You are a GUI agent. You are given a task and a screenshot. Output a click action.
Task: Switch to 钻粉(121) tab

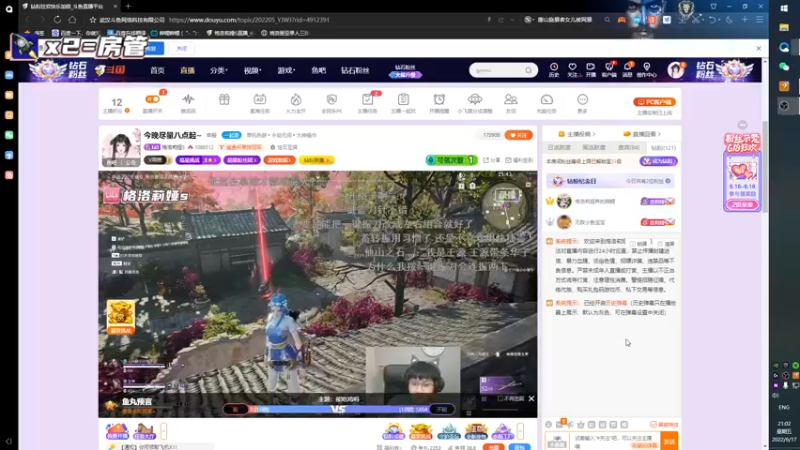pyautogui.click(x=663, y=148)
